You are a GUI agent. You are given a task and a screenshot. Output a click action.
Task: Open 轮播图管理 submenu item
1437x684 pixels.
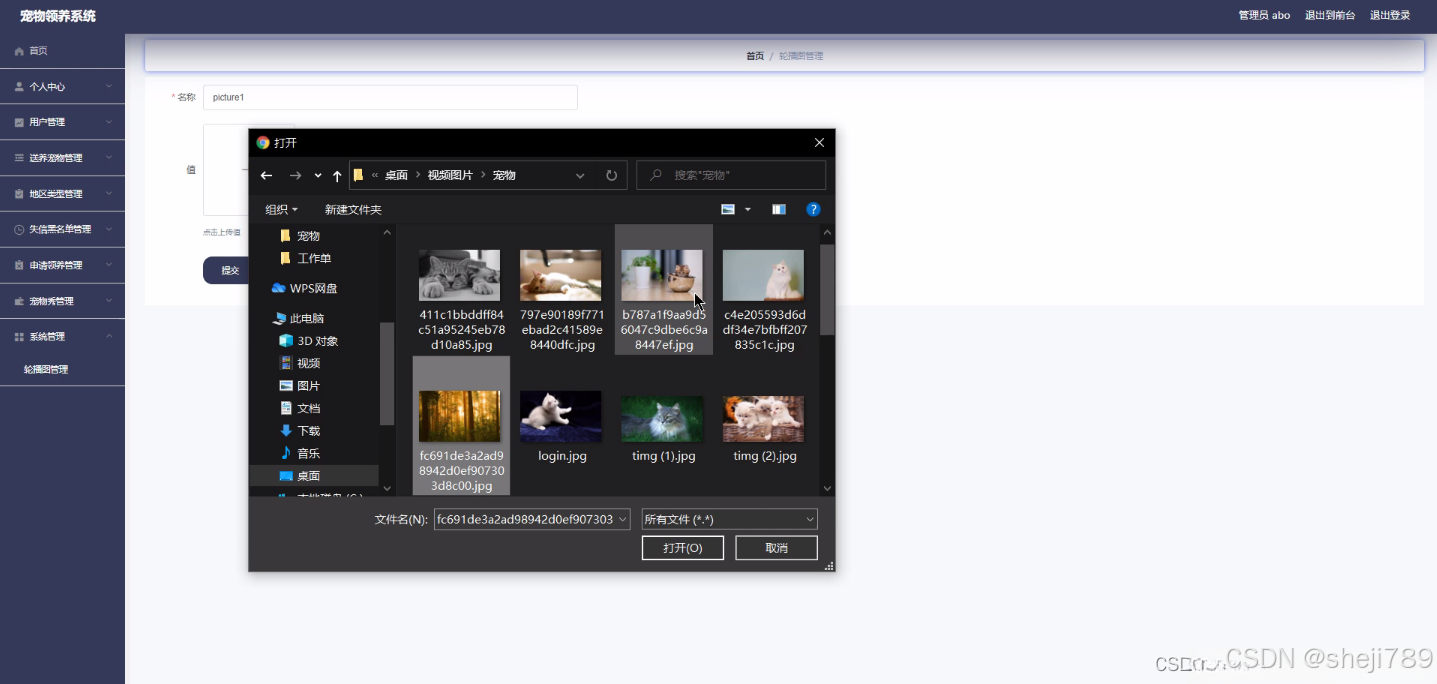point(46,370)
